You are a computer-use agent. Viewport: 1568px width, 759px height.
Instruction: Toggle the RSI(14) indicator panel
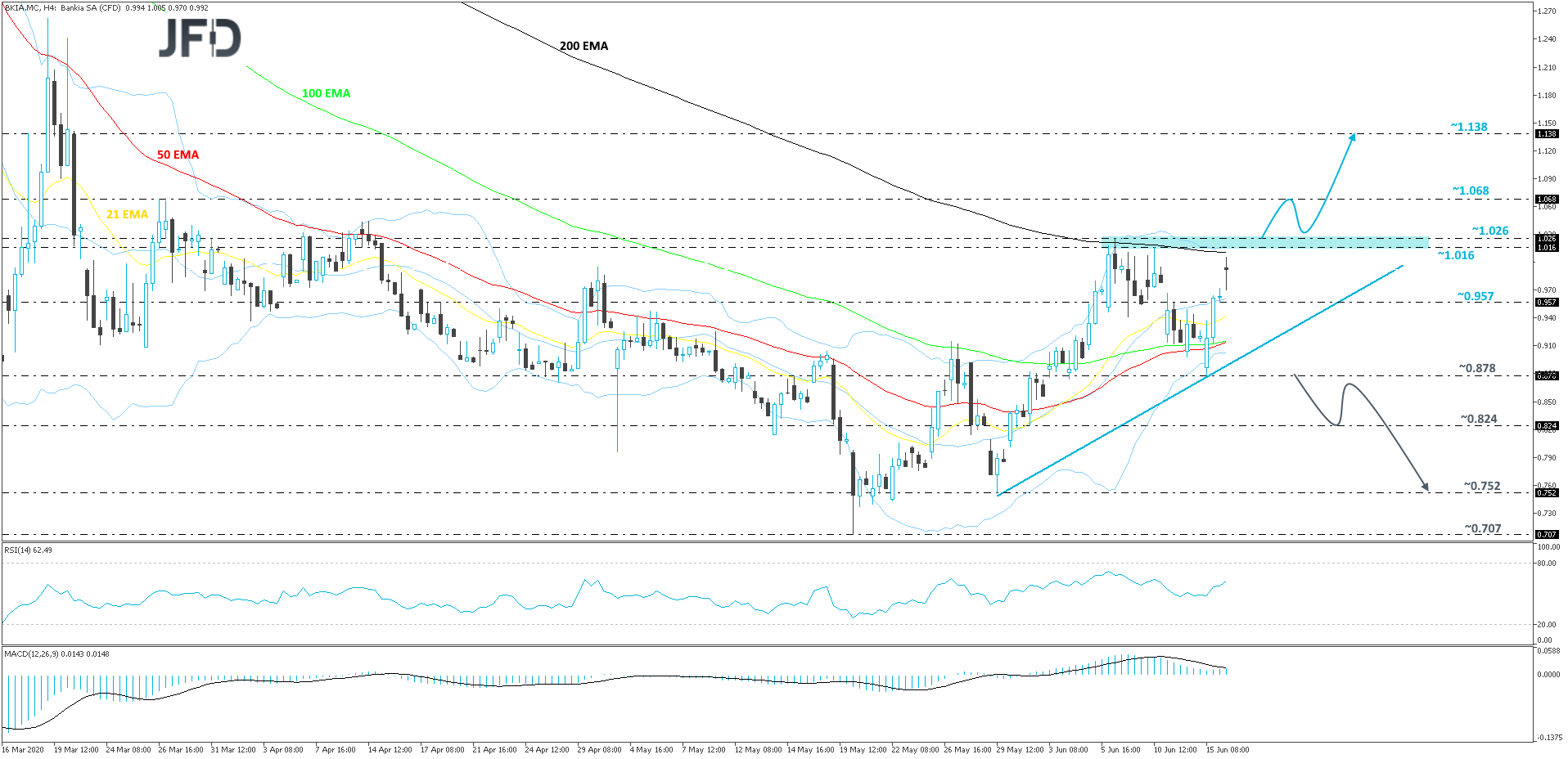[x=26, y=550]
